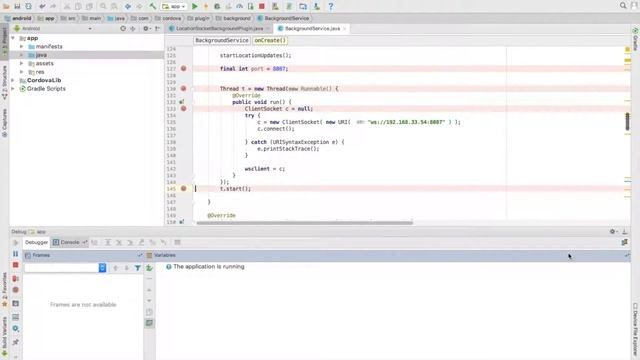Click the background breadcrumb

pyautogui.click(x=233, y=18)
